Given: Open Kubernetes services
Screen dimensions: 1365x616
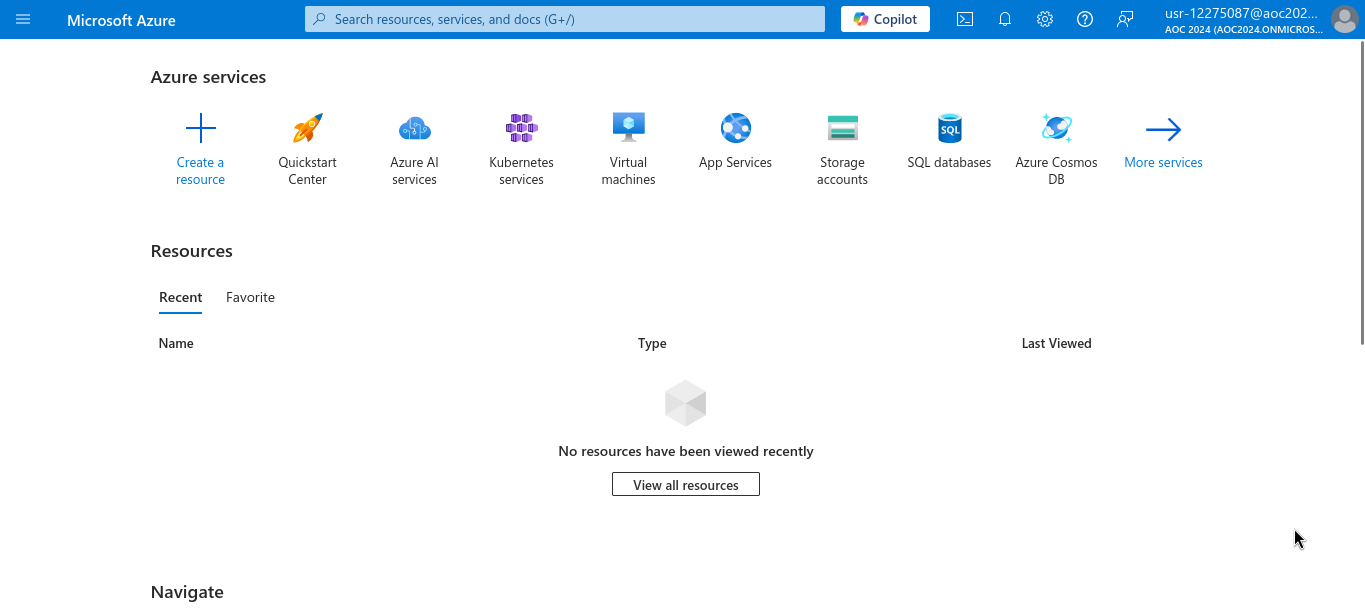Looking at the screenshot, I should (x=521, y=129).
